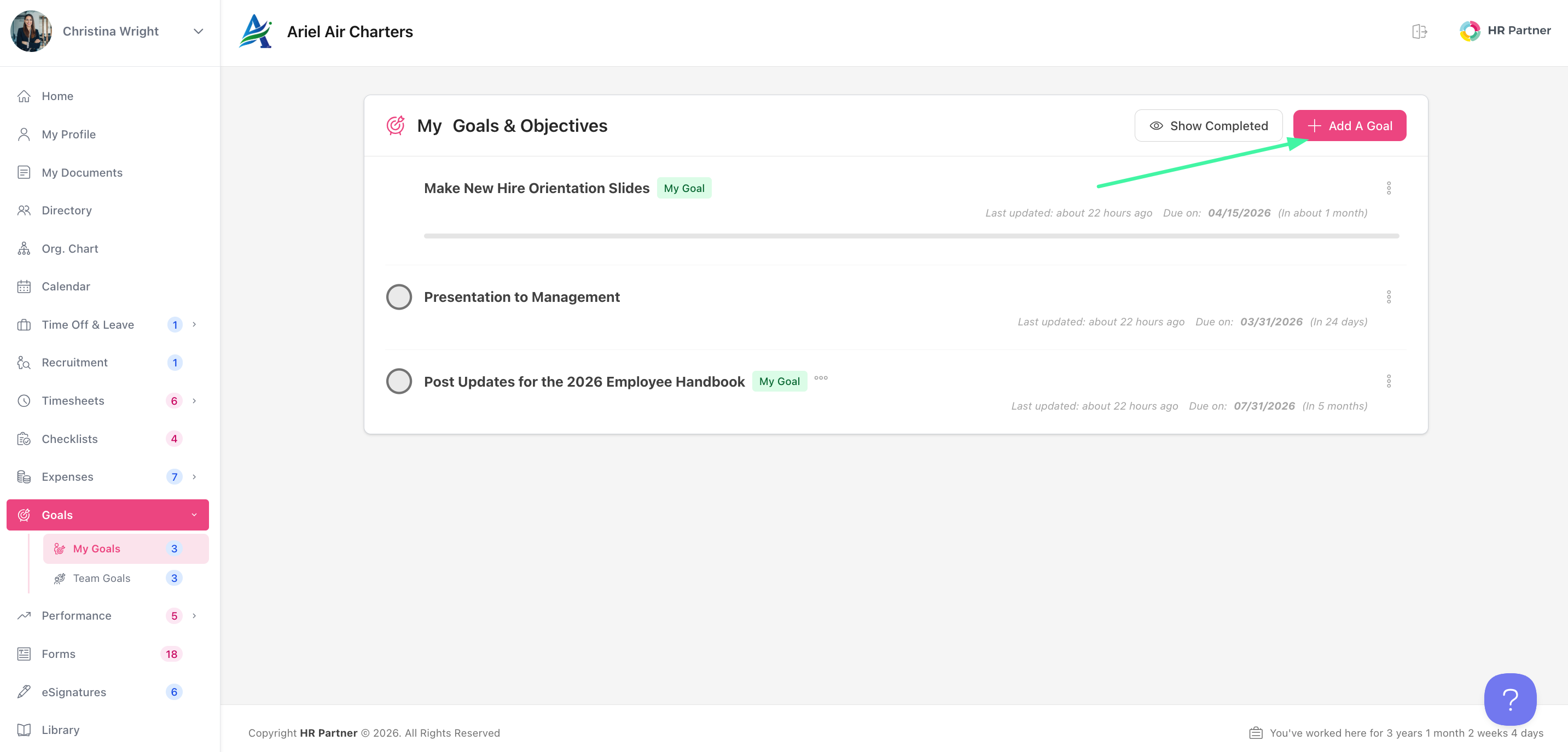Open three-dot menu for Presentation to Management
1568x752 pixels.
[x=1389, y=297]
